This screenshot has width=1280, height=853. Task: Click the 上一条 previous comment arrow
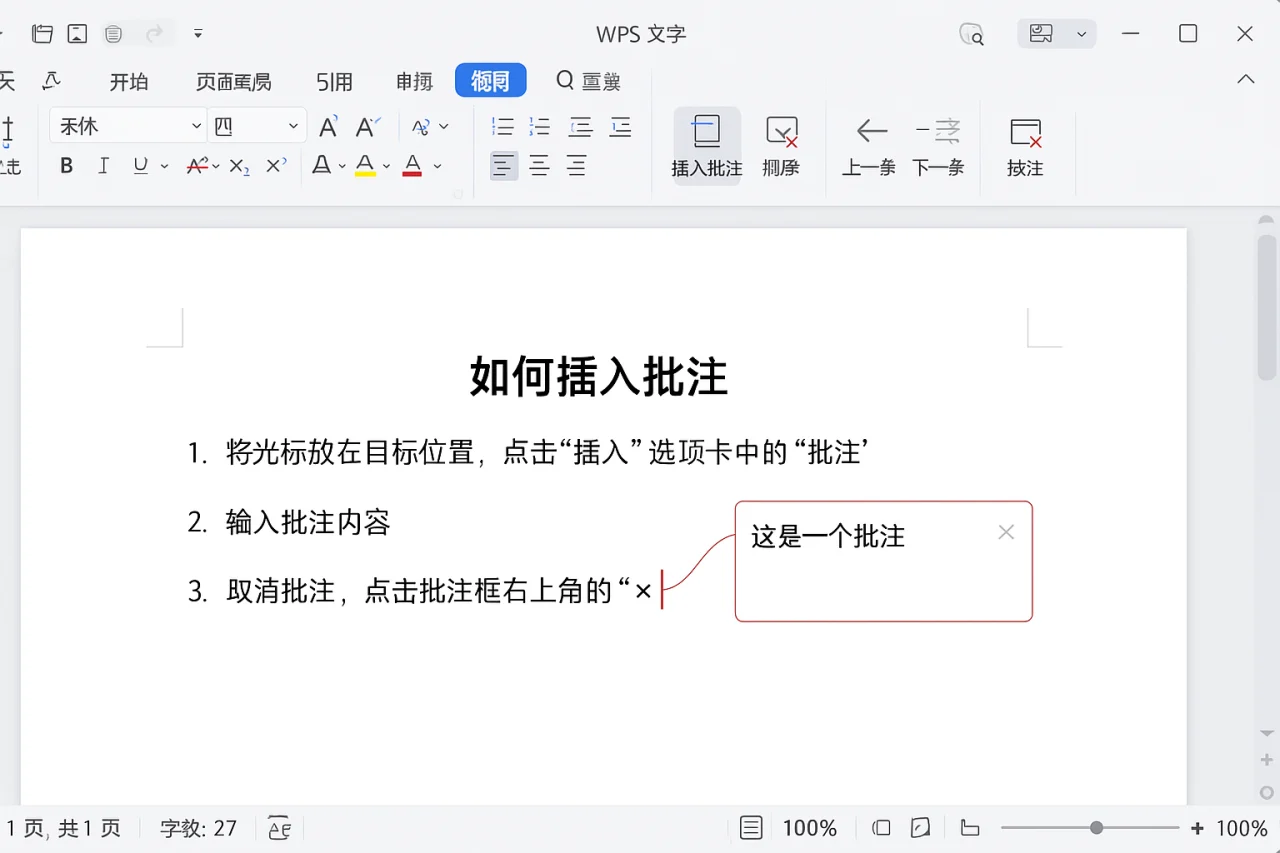tap(869, 145)
